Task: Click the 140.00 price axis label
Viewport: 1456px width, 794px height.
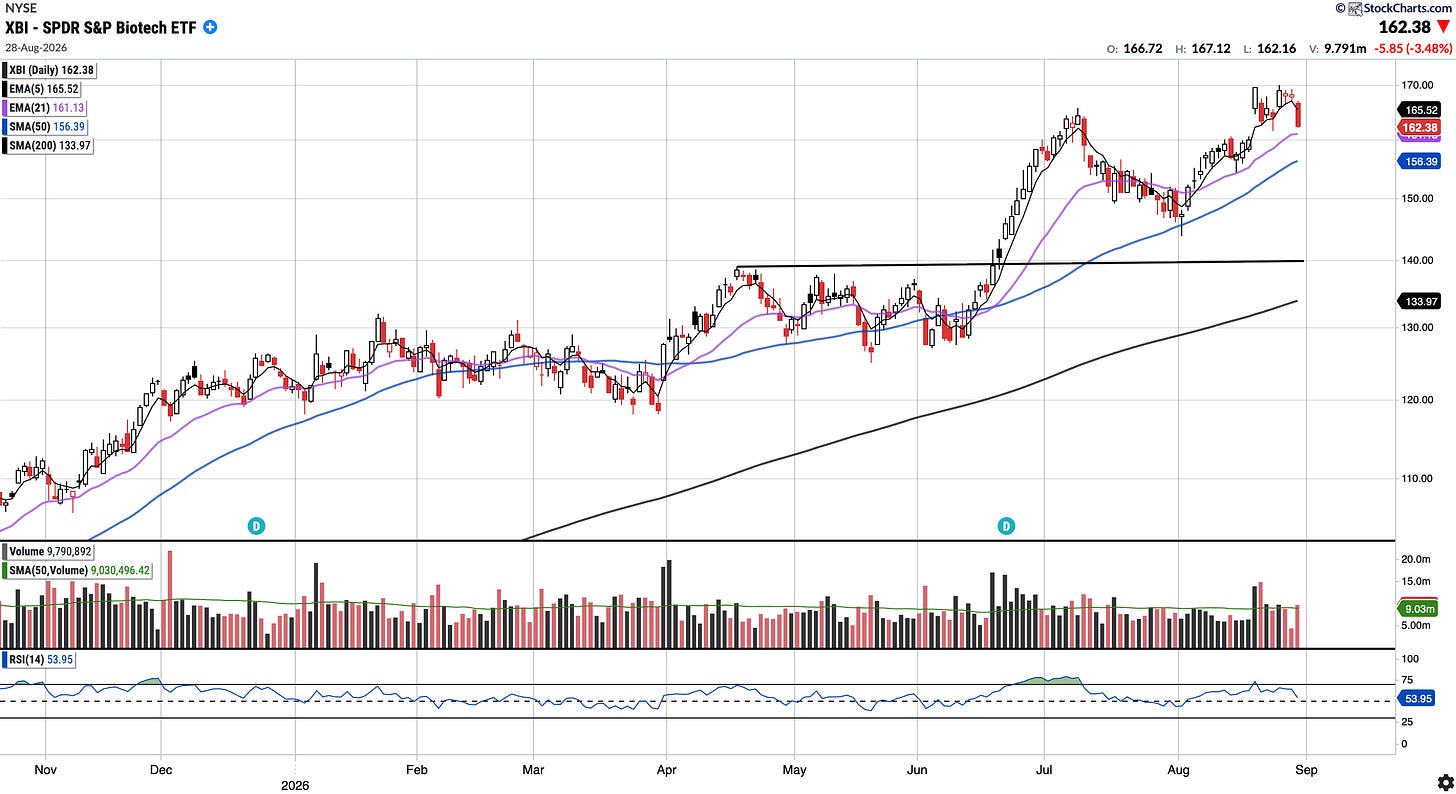Action: tap(1419, 260)
